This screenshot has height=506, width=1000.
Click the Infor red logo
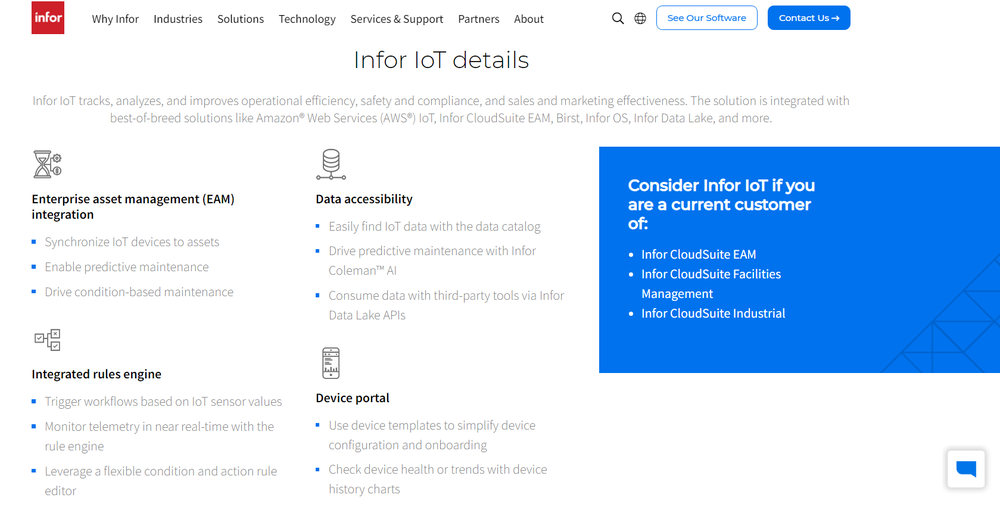tap(48, 18)
